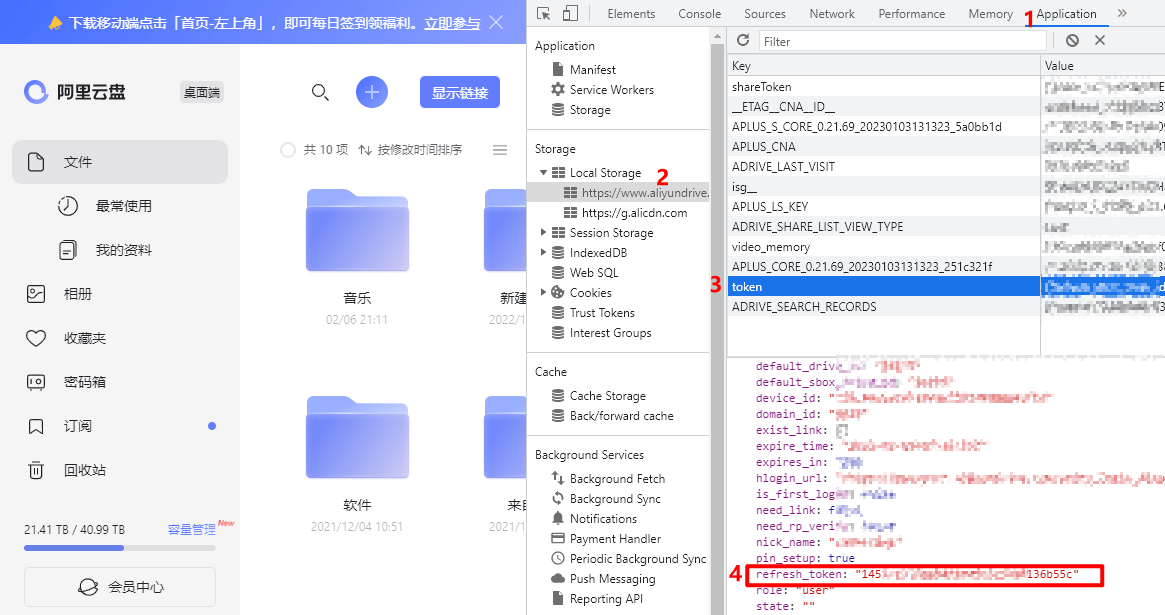Click the clear all storage icon

[1072, 40]
